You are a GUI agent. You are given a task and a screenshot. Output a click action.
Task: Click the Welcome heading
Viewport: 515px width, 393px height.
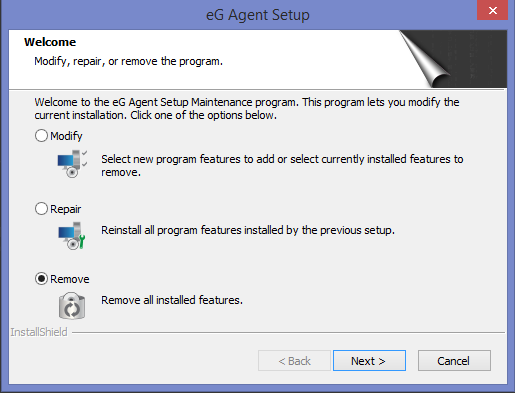50,42
